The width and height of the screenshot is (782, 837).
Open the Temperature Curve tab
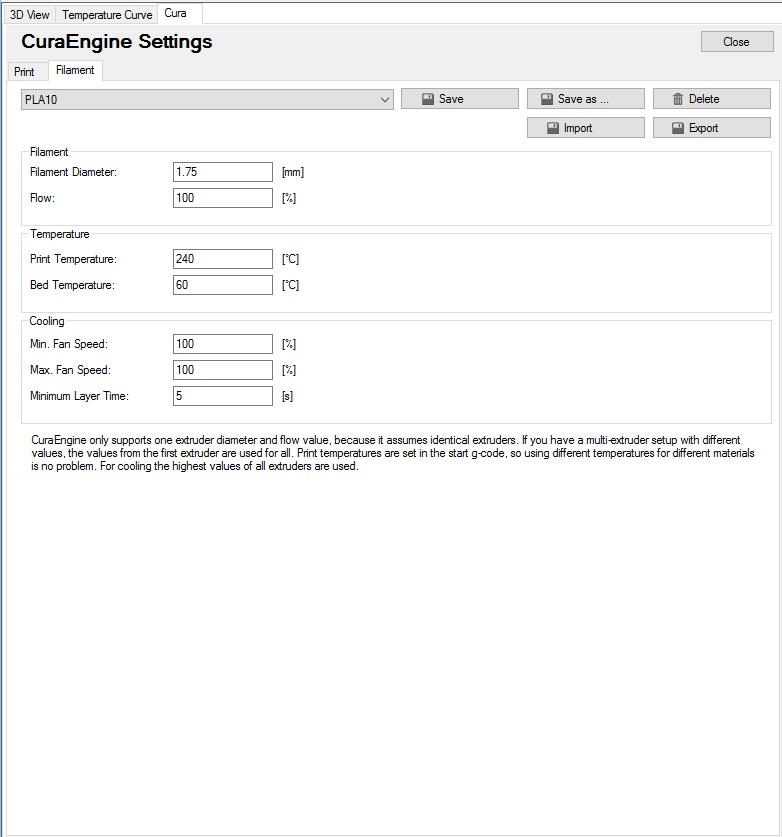[107, 15]
